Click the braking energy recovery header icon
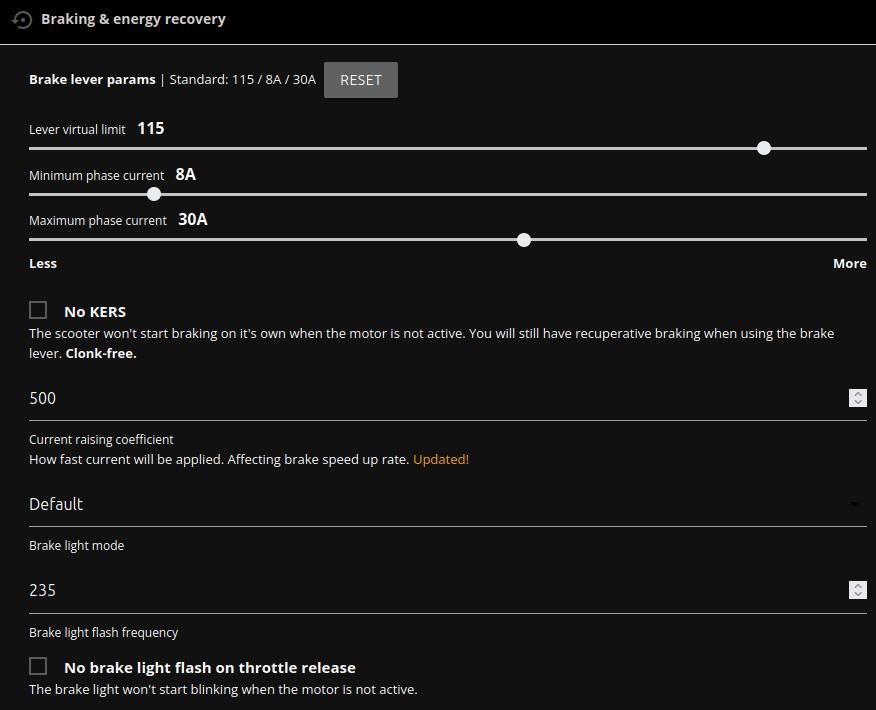Image resolution: width=876 pixels, height=710 pixels. point(22,20)
